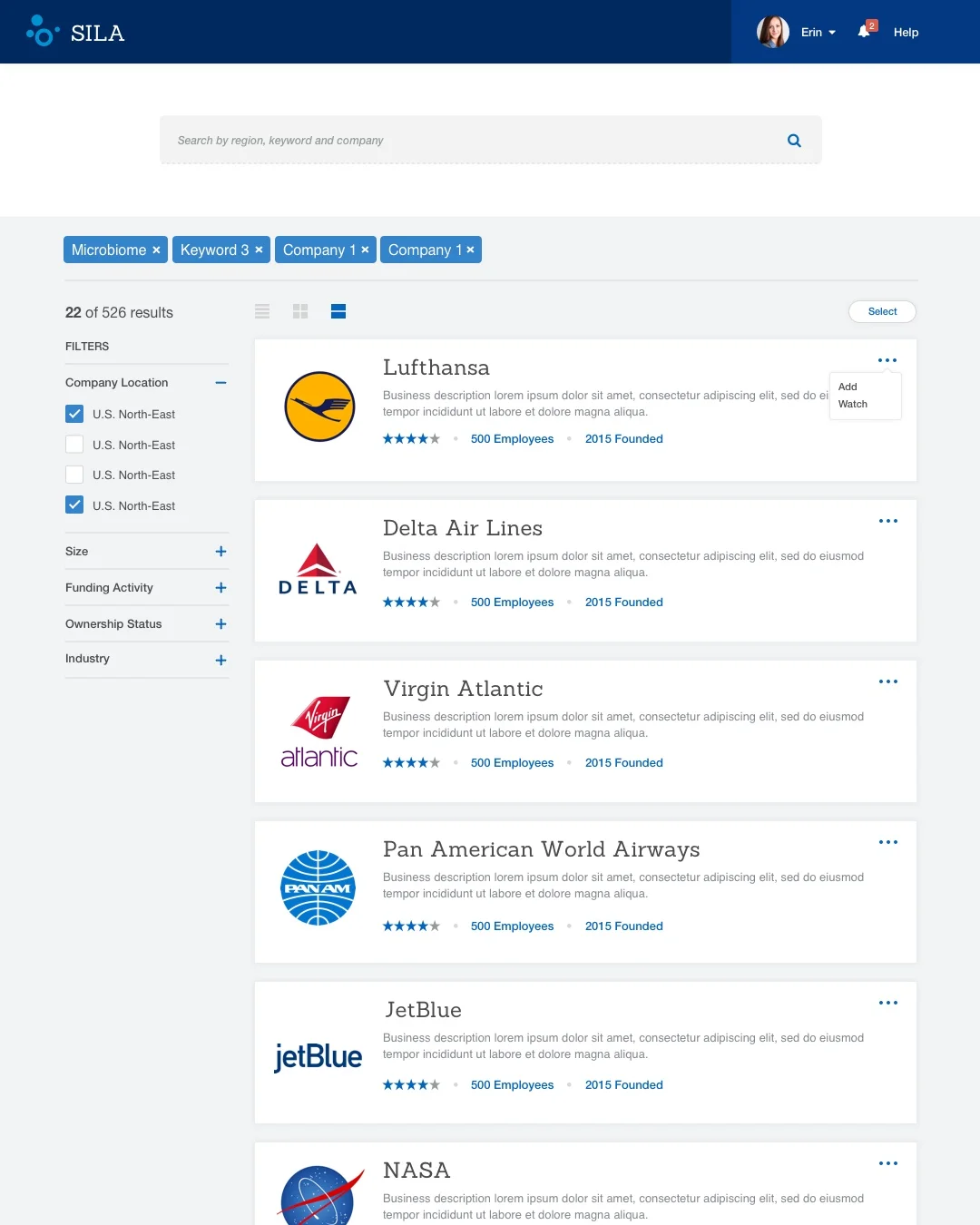Open the notifications bell
The height and width of the screenshot is (1225, 980).
(x=864, y=32)
